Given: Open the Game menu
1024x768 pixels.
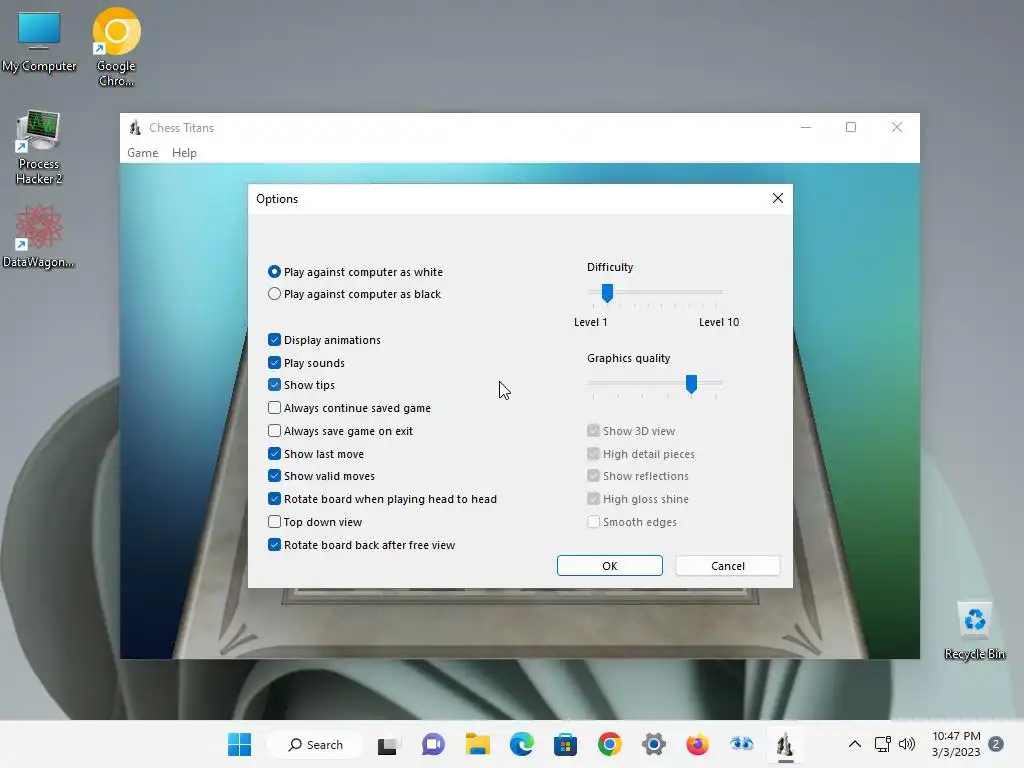Looking at the screenshot, I should tap(142, 153).
